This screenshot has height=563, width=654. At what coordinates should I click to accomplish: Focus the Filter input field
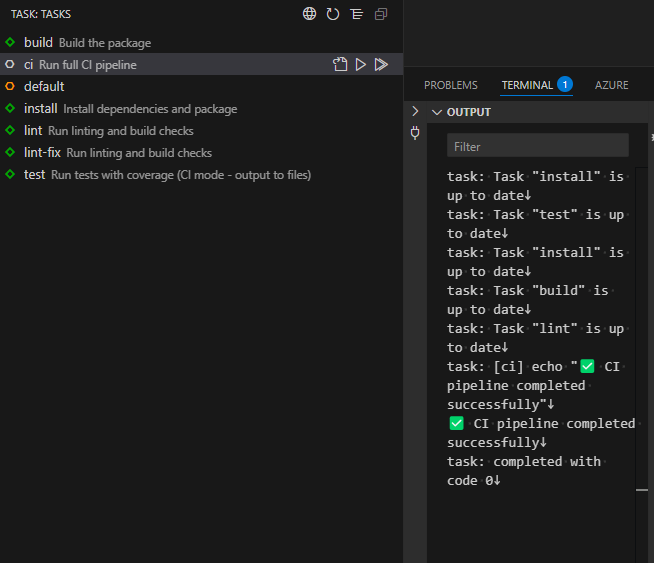(x=538, y=145)
